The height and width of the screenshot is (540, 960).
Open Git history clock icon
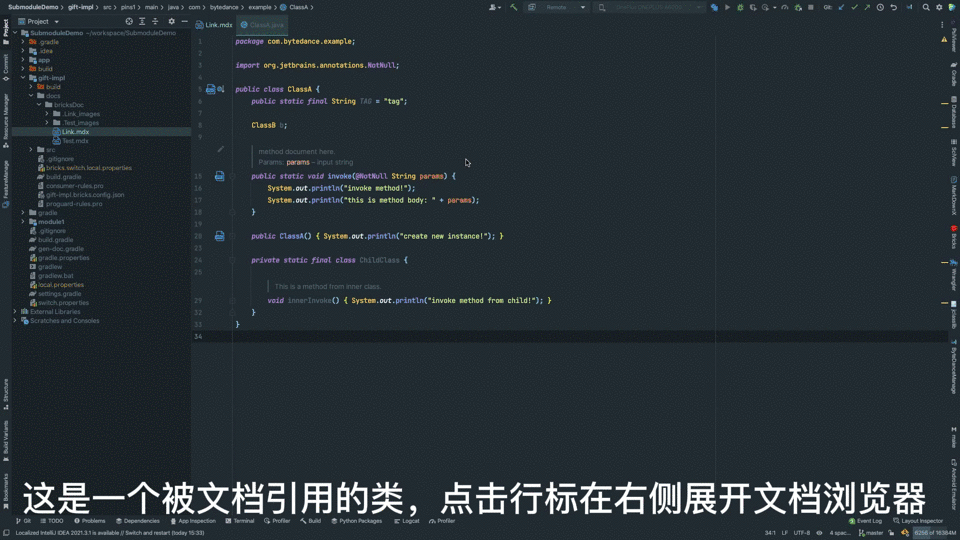(x=880, y=7)
